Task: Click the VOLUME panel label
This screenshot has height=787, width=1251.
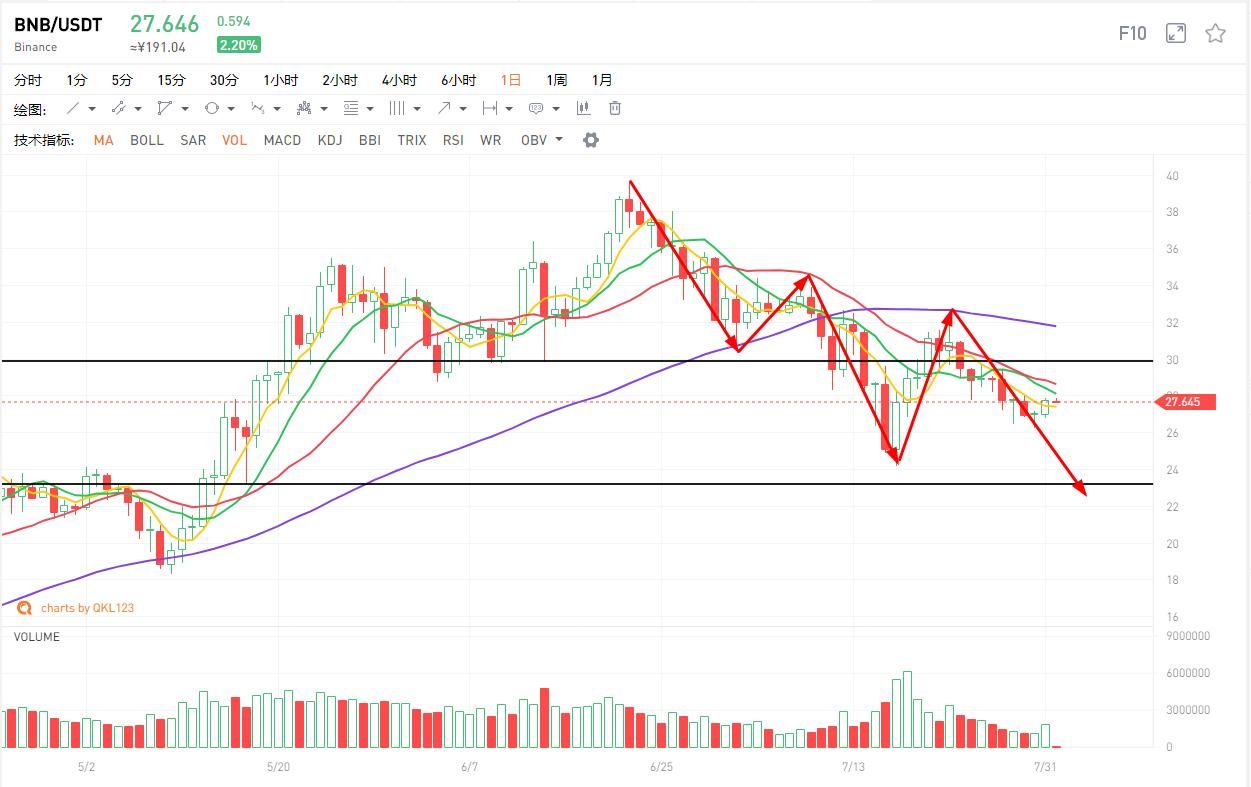Action: point(36,637)
